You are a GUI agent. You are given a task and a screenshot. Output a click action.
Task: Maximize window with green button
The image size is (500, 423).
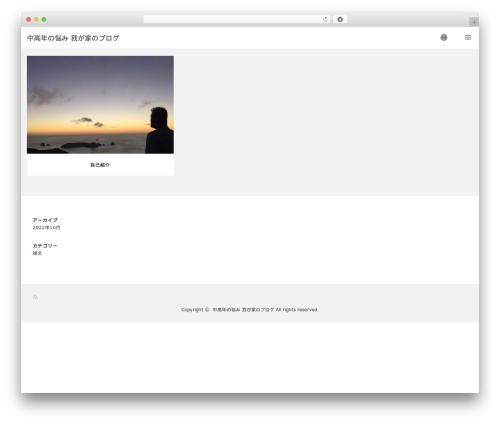pos(44,20)
